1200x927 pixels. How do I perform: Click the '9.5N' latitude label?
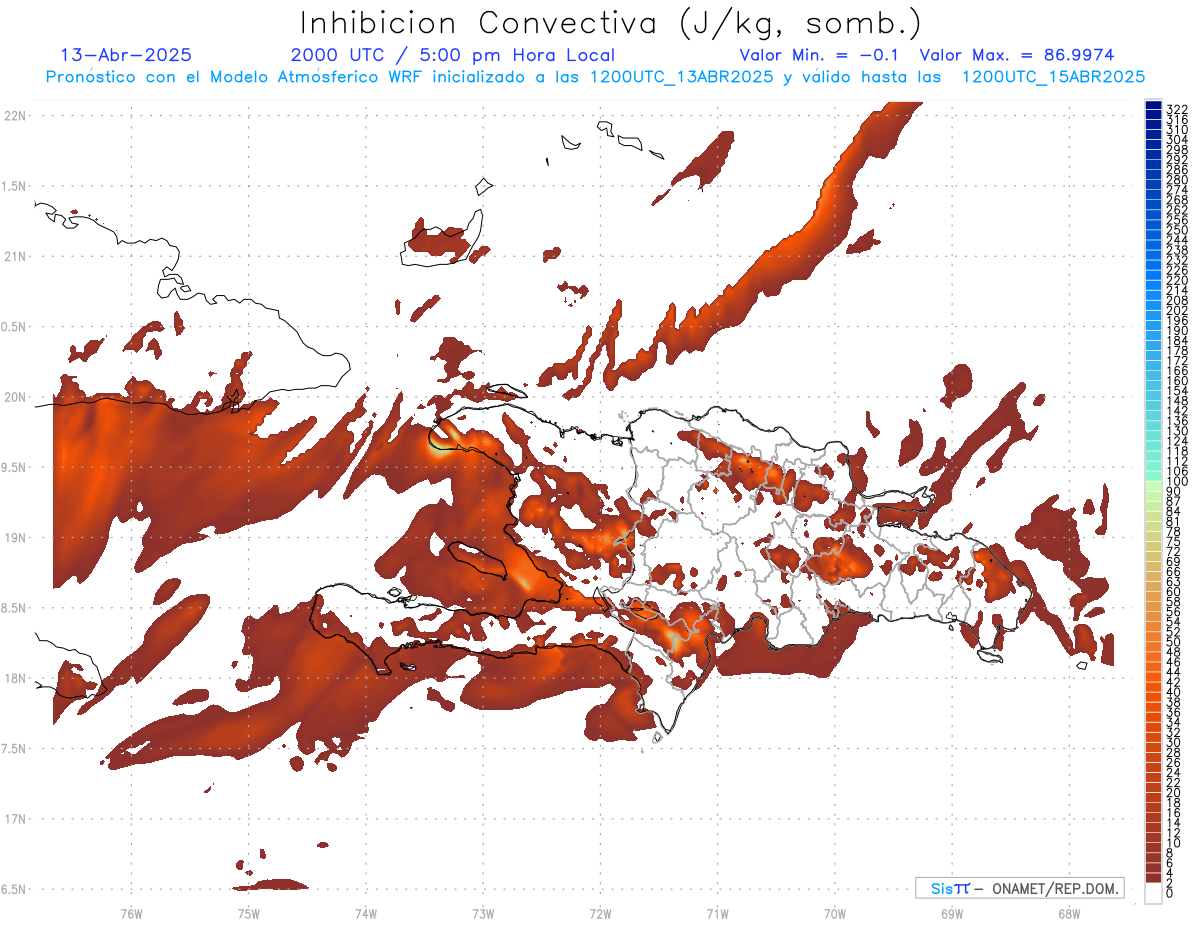click(15, 468)
